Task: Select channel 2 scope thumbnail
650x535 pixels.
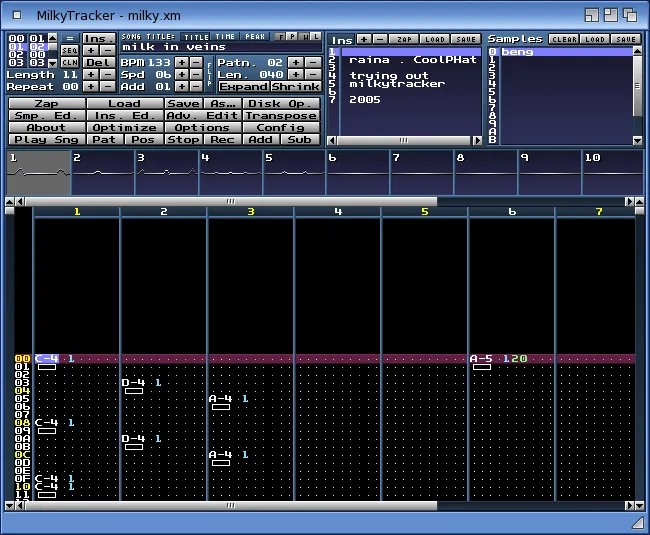Action: point(101,172)
